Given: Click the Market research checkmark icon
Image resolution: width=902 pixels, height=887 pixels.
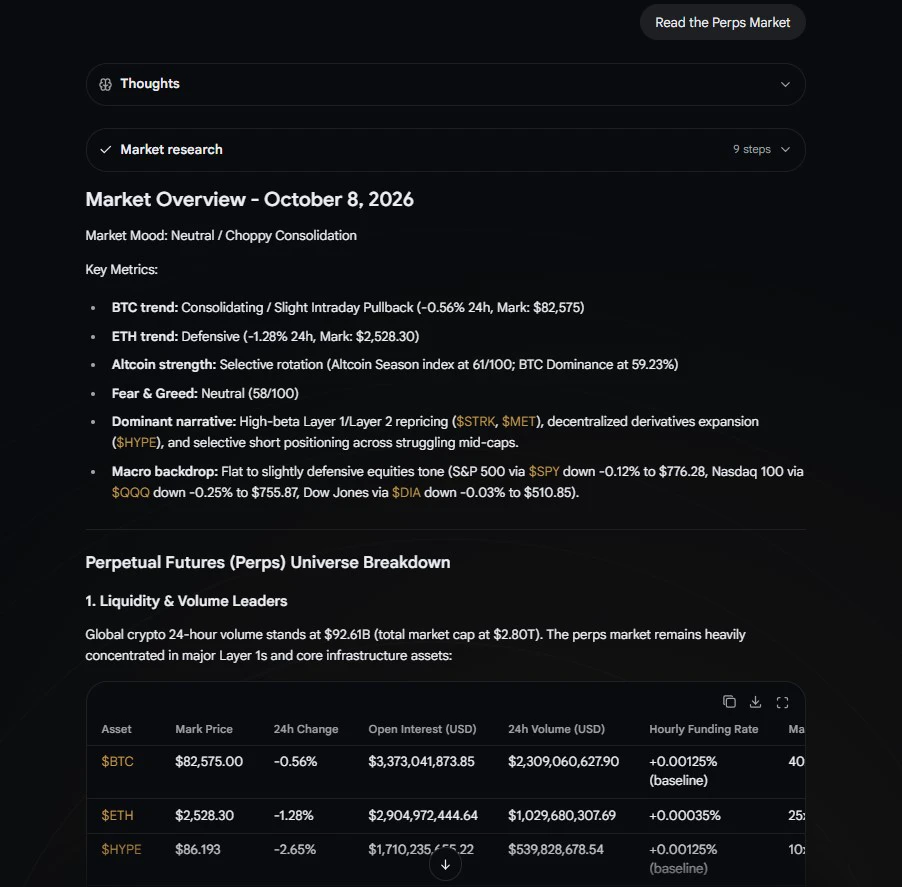Looking at the screenshot, I should 105,150.
